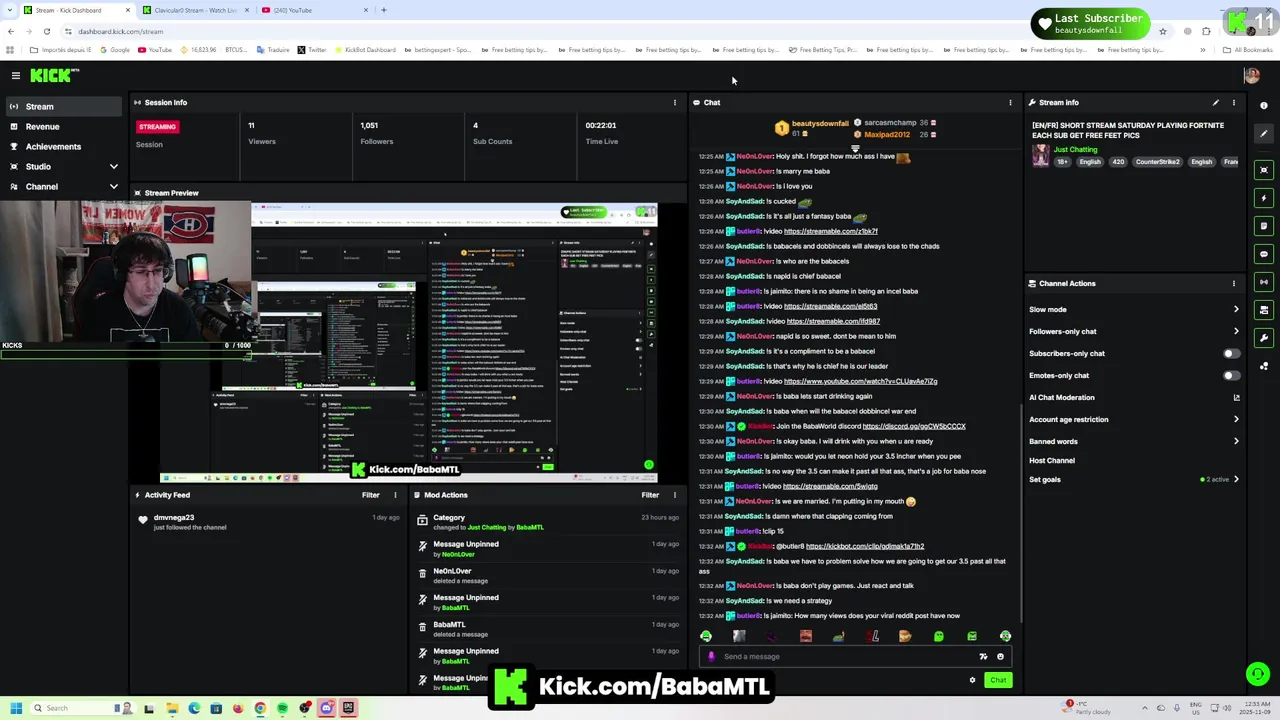Open the user avatar in top right

coord(1251,75)
